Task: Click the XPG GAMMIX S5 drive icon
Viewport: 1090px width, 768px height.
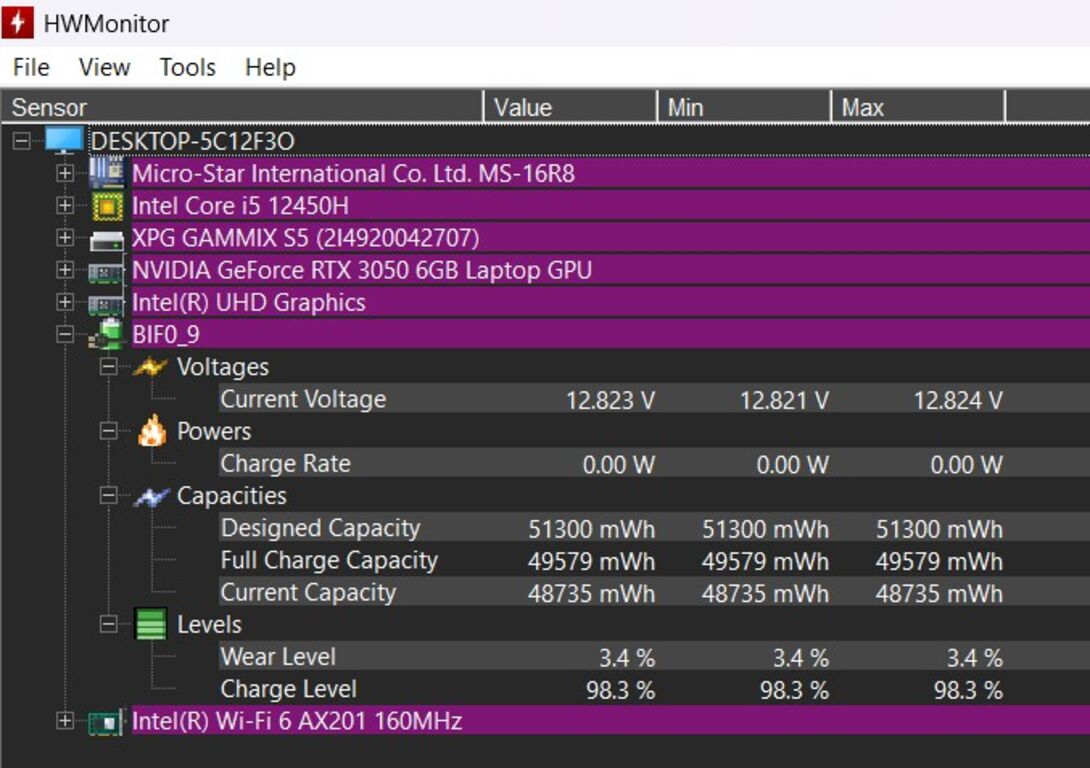Action: coord(106,240)
